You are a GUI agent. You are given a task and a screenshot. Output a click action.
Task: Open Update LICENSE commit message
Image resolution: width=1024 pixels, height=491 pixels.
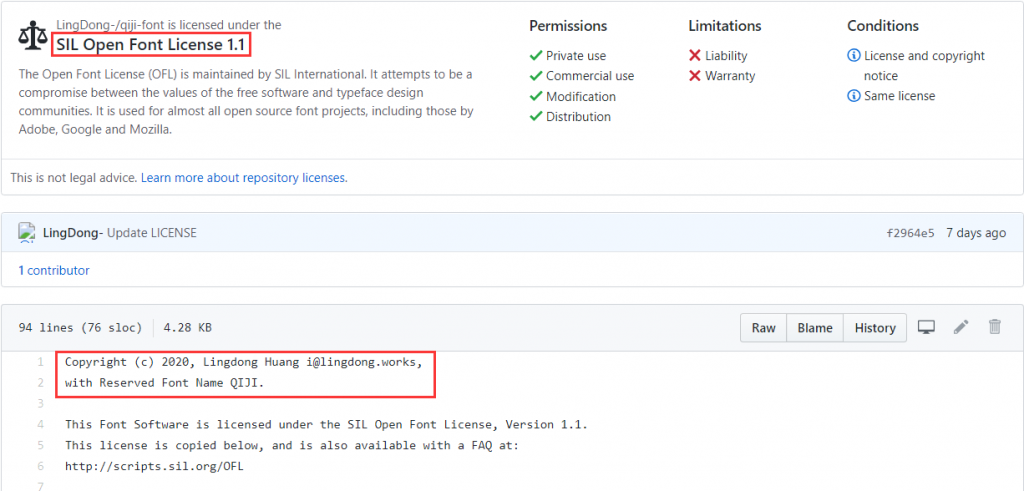click(152, 233)
